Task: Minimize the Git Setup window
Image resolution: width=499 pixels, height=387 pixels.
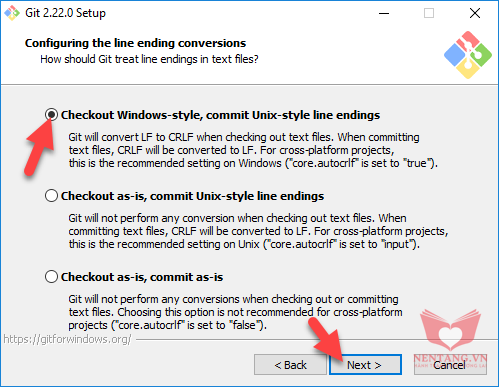Action: pyautogui.click(x=384, y=13)
